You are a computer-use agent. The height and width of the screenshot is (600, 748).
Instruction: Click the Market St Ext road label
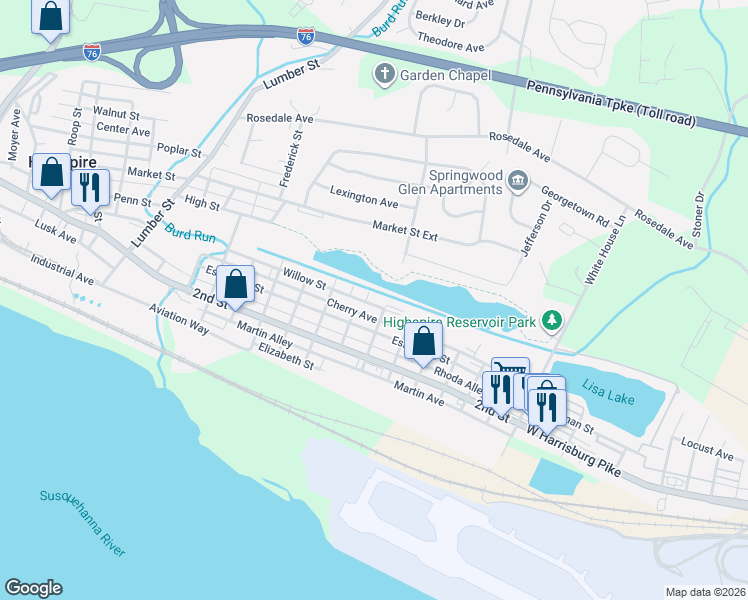[405, 231]
